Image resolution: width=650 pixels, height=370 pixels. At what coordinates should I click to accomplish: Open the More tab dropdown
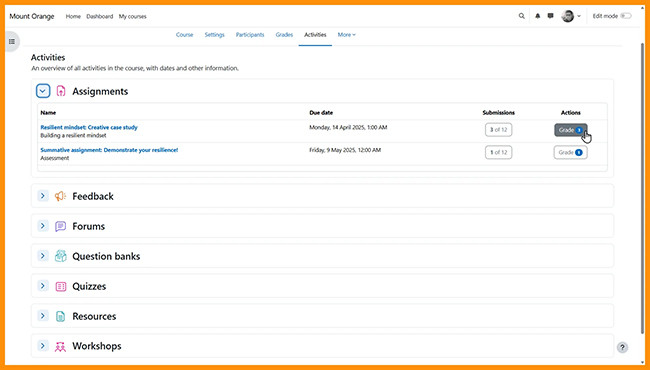click(x=347, y=35)
